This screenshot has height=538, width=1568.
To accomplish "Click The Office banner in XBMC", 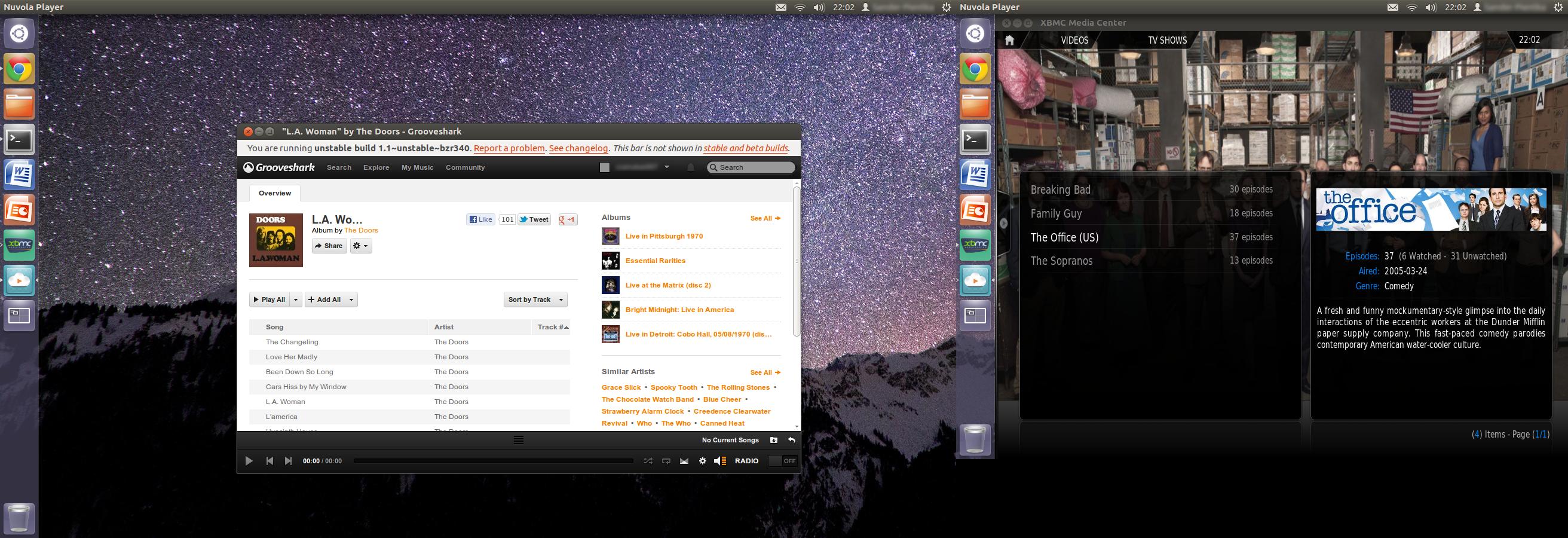I will tap(1431, 209).
